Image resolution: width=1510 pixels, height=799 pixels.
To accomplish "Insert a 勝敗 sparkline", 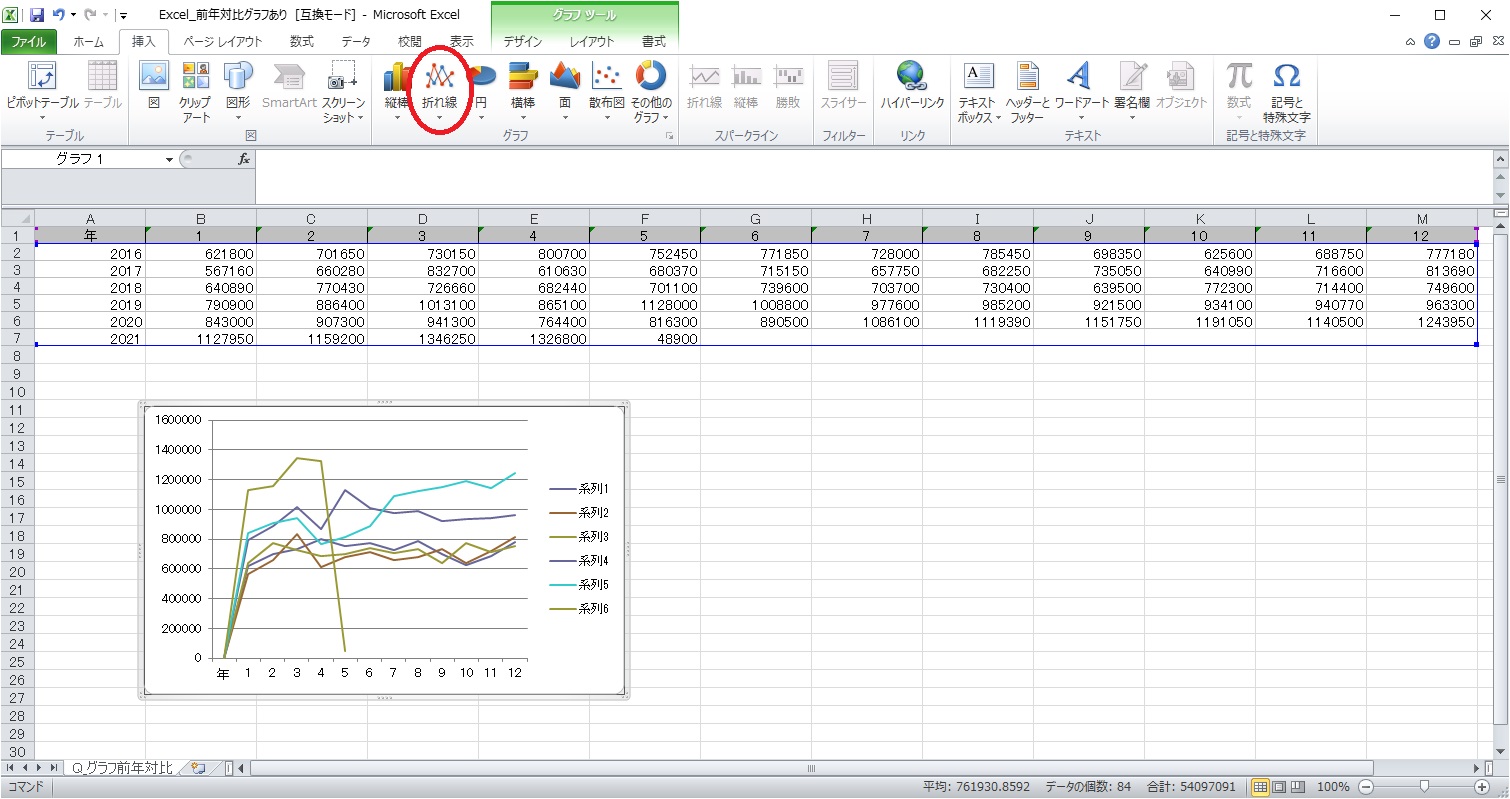I will click(788, 88).
